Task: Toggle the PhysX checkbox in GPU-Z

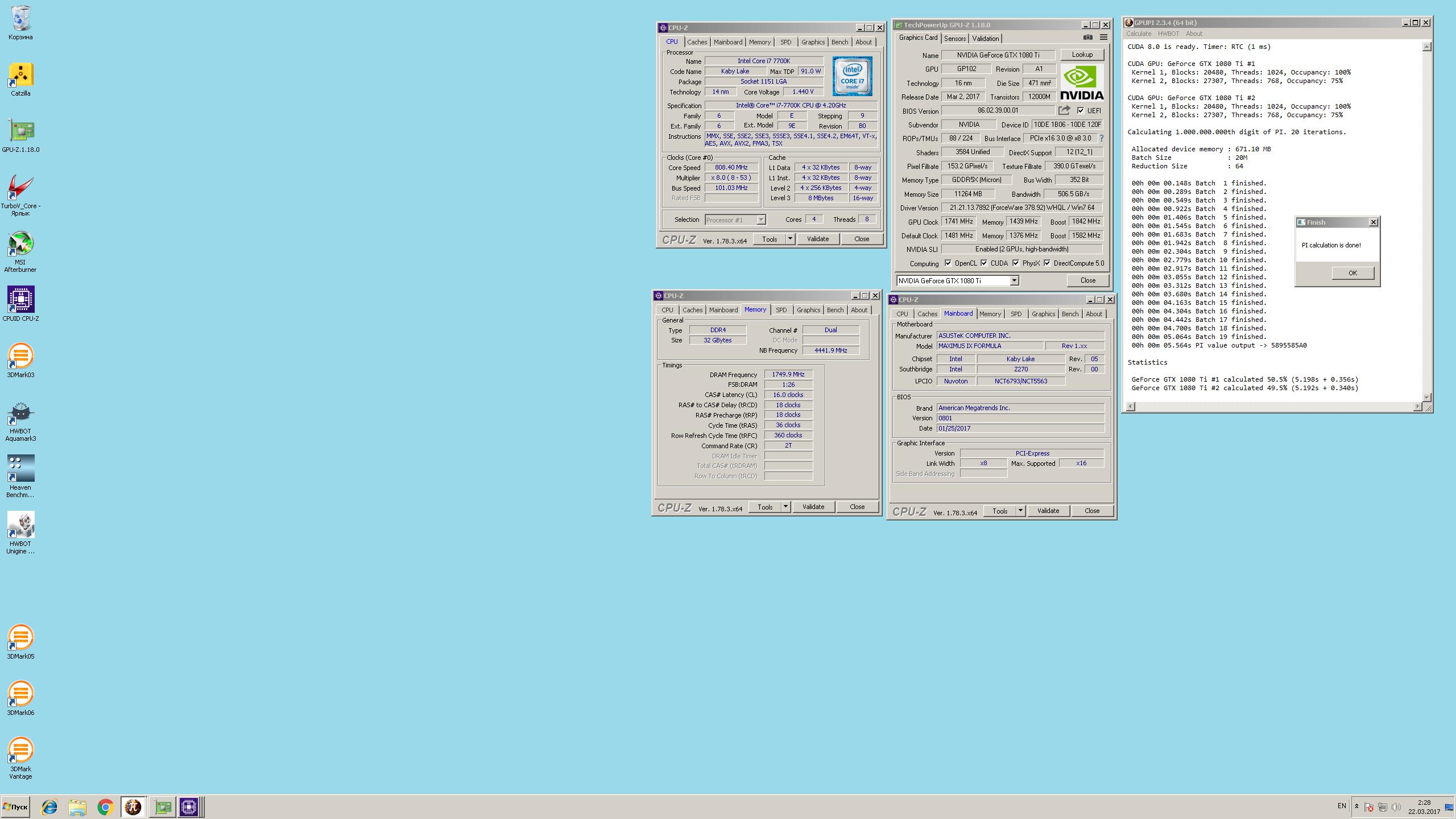Action: click(x=1016, y=263)
